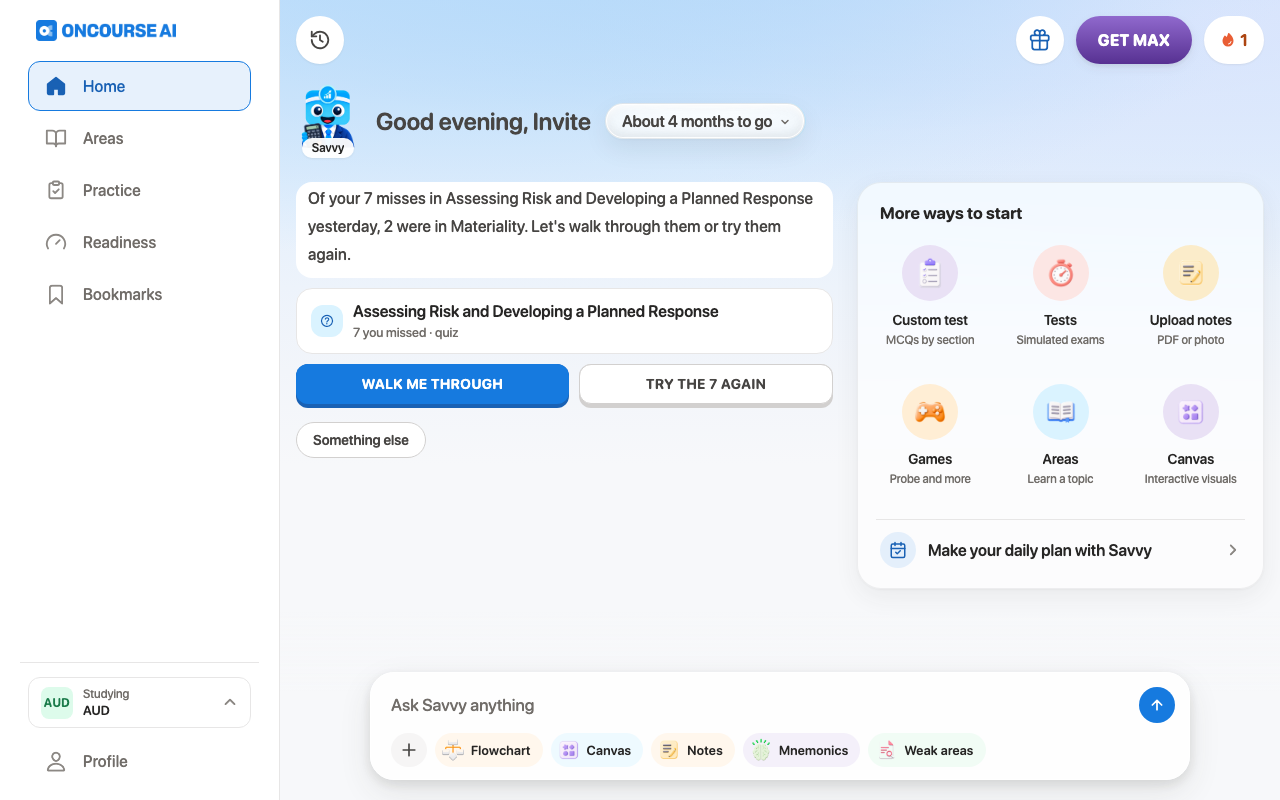Open Upload notes PDF or photo
Screen dimensions: 1280x800
tap(1191, 297)
